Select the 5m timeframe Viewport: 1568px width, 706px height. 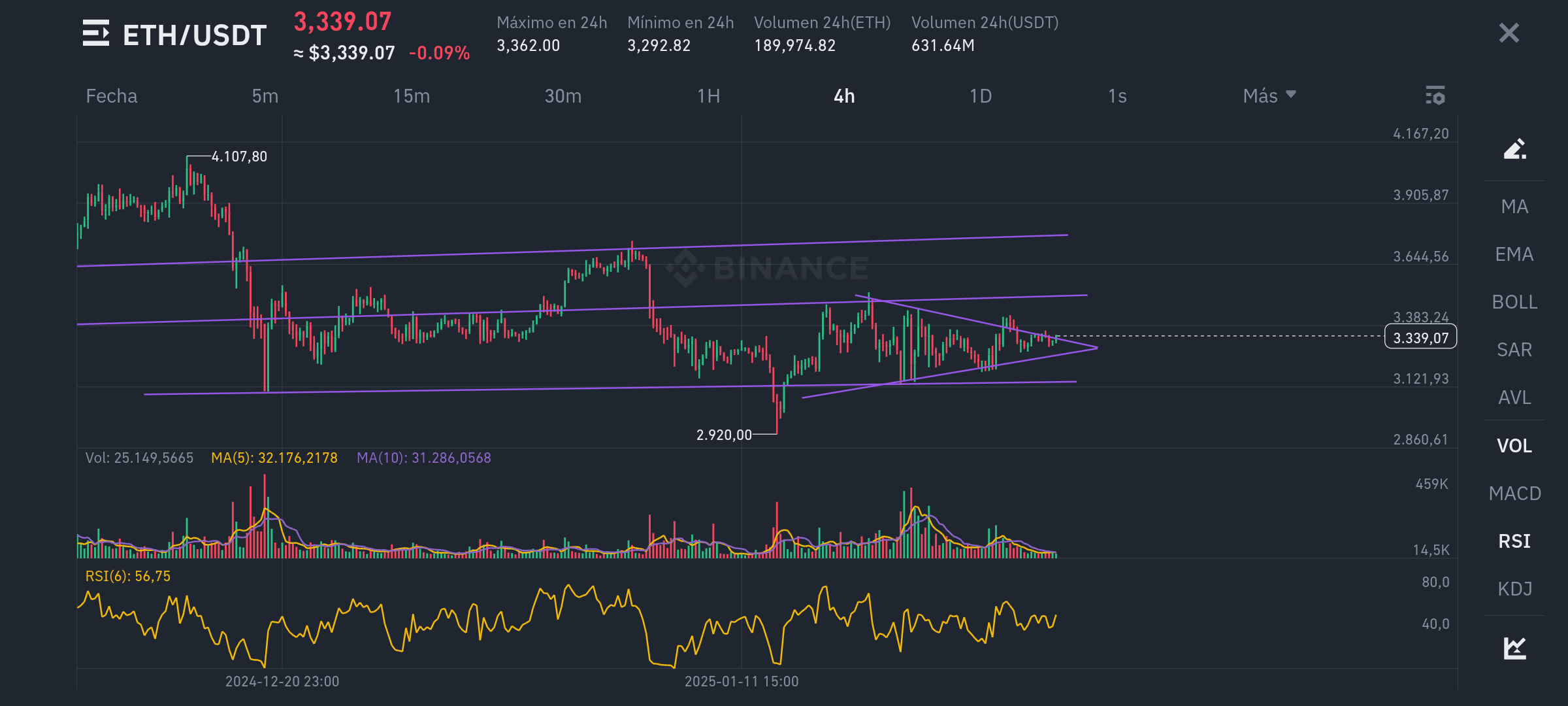(265, 96)
